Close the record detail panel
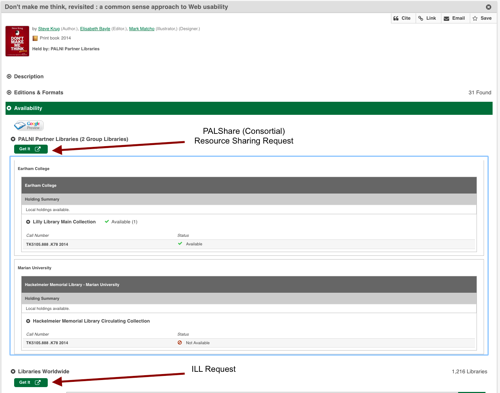The width and height of the screenshot is (500, 393). click(x=488, y=7)
